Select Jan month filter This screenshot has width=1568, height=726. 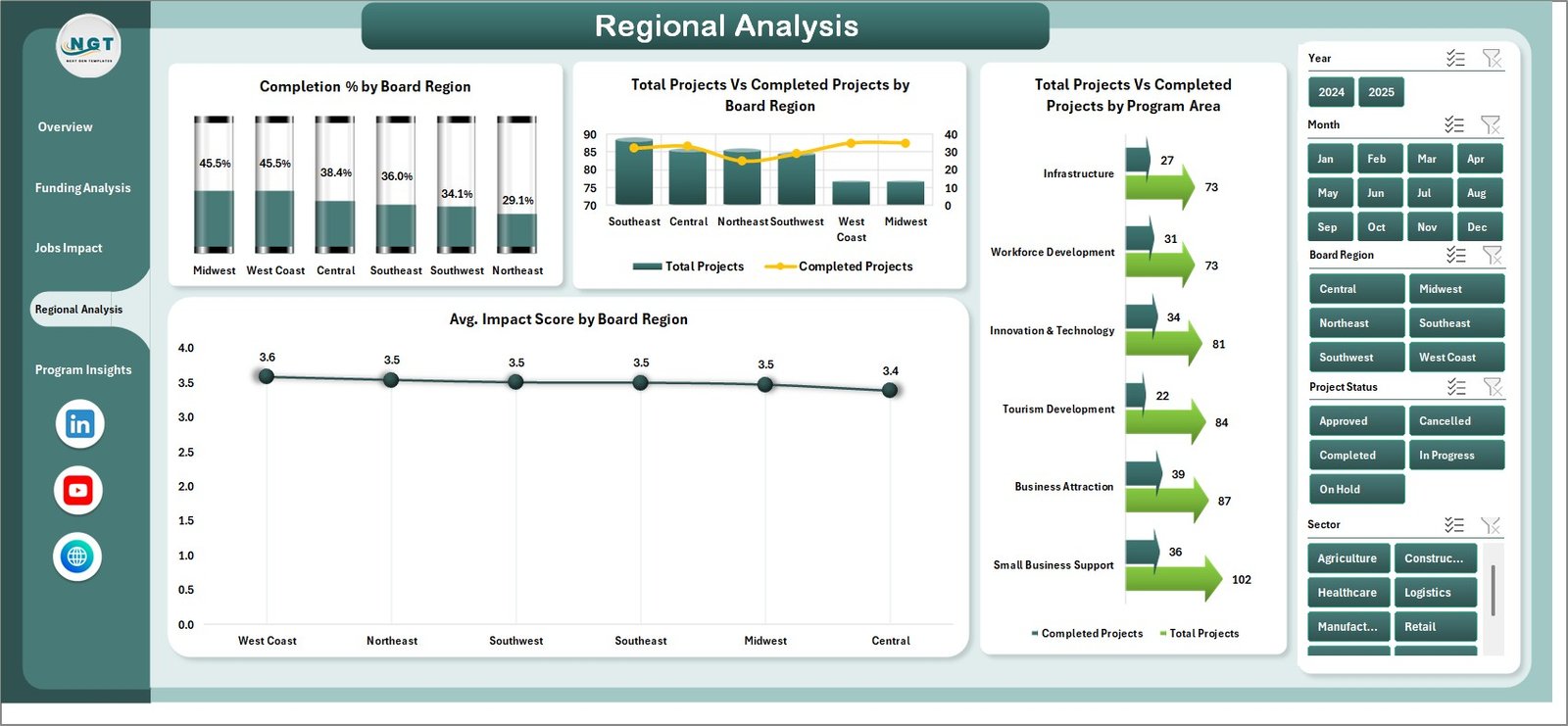[1331, 159]
